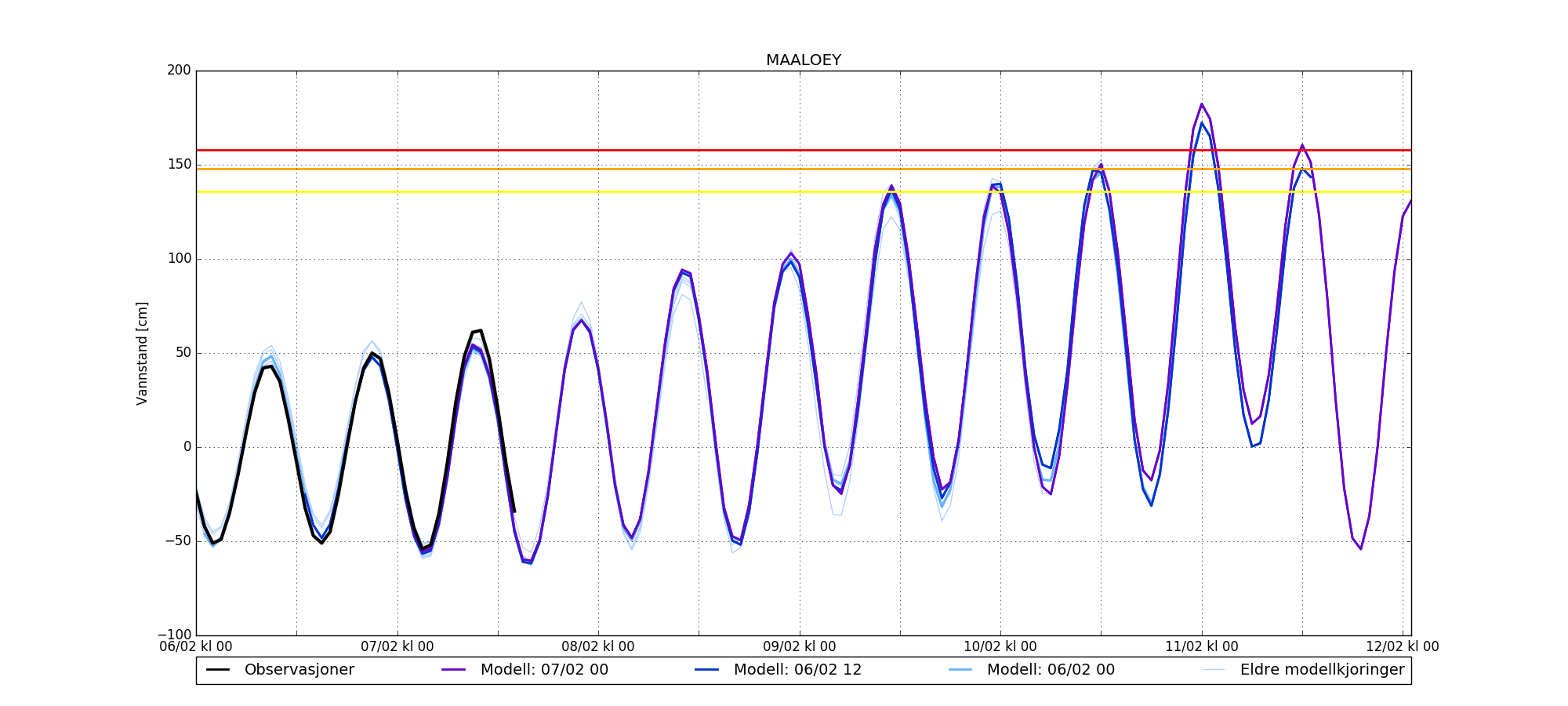
Task: Click the Modell: 07/02 00 legend label
Action: 544,670
